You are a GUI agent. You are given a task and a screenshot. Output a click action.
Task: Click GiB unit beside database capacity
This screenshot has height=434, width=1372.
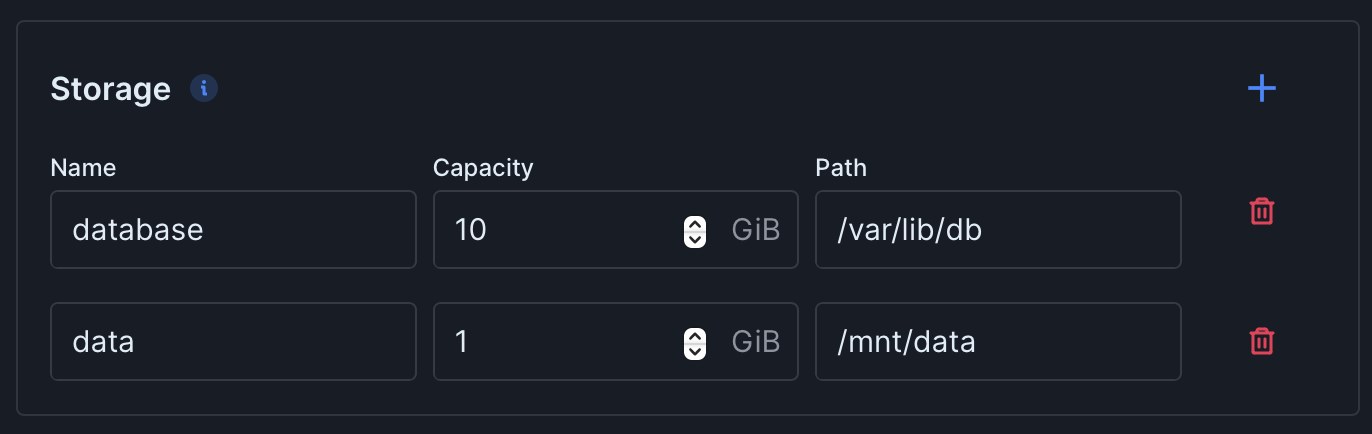(755, 230)
